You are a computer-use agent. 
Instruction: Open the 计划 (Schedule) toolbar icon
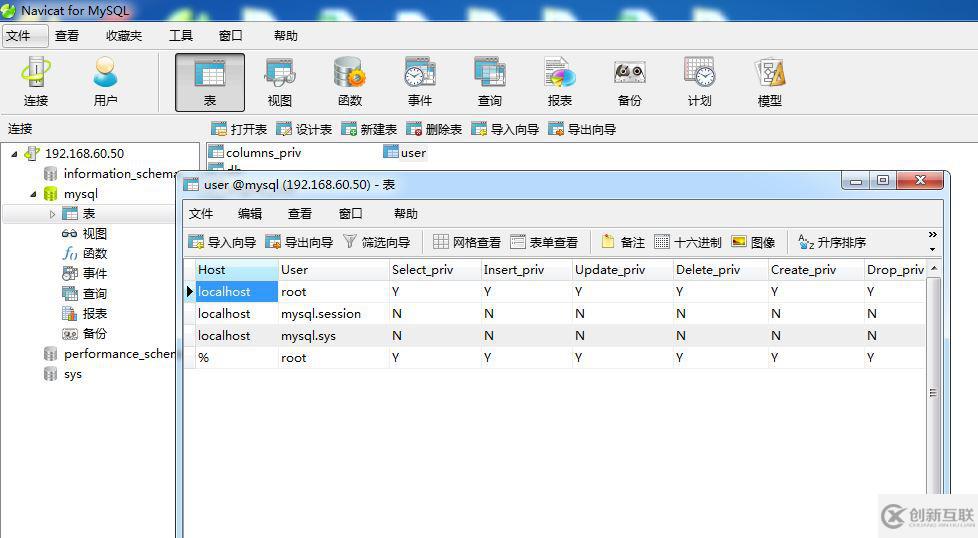tap(699, 82)
